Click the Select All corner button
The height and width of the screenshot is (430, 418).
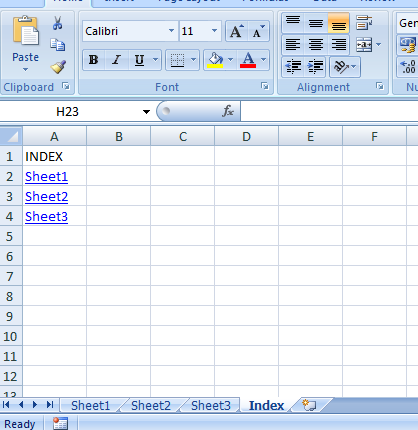(x=11, y=136)
